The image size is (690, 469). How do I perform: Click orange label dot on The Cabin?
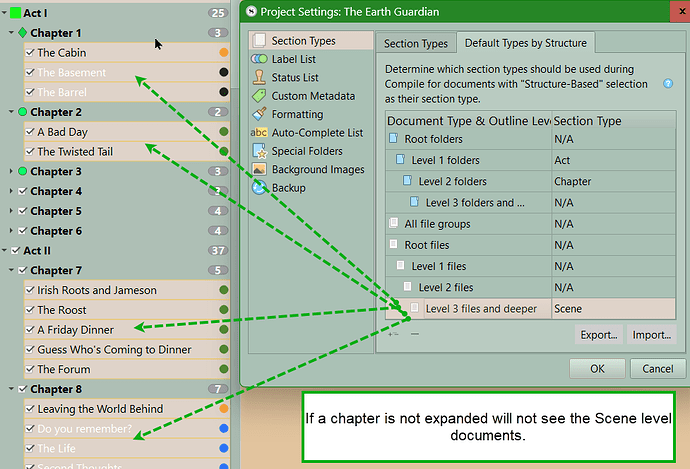coord(223,53)
